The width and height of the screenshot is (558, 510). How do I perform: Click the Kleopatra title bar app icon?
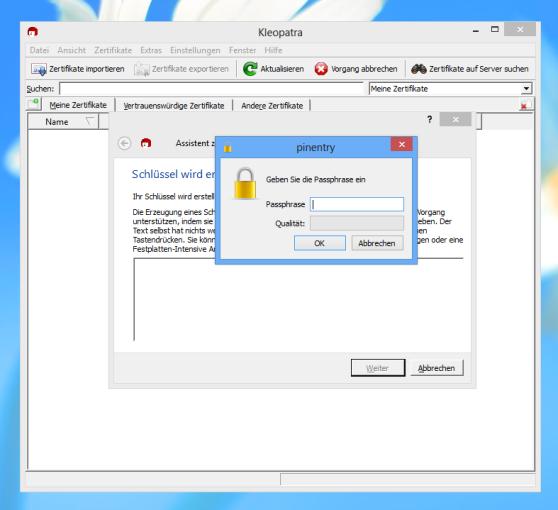tap(33, 32)
